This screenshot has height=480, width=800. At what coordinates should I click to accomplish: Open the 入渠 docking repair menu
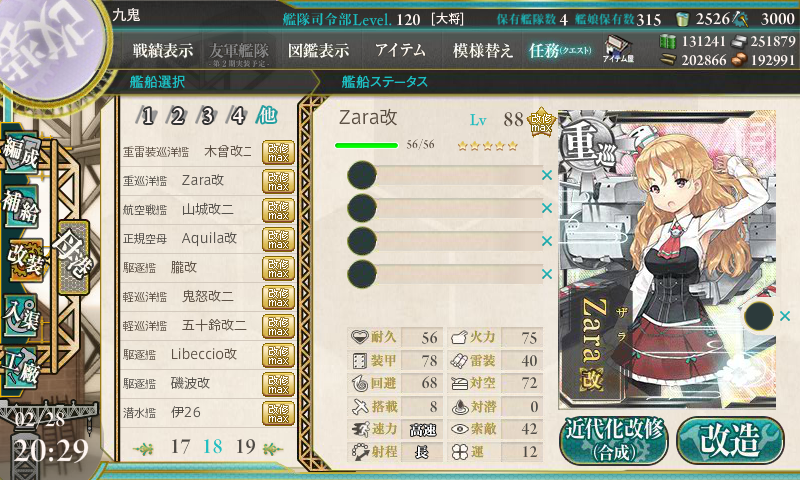click(x=21, y=316)
